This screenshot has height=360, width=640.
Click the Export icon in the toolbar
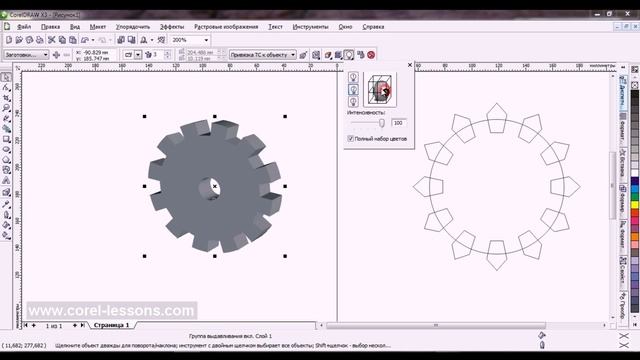(x=131, y=40)
